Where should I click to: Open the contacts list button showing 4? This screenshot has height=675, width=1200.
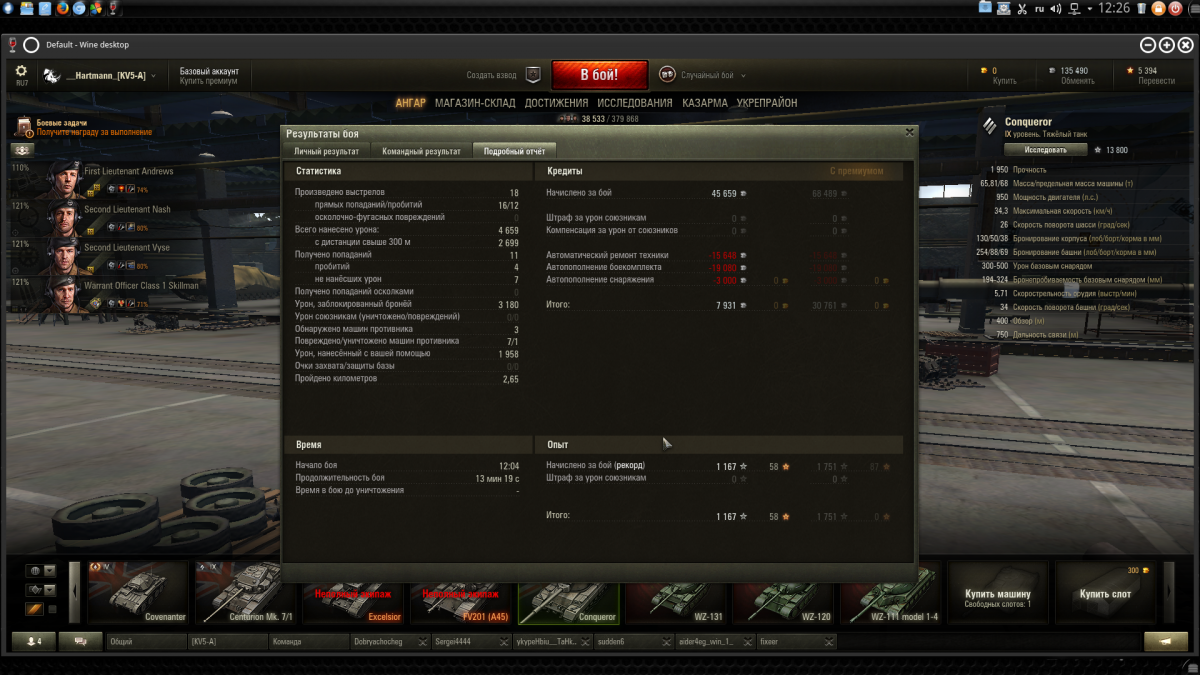[x=33, y=641]
